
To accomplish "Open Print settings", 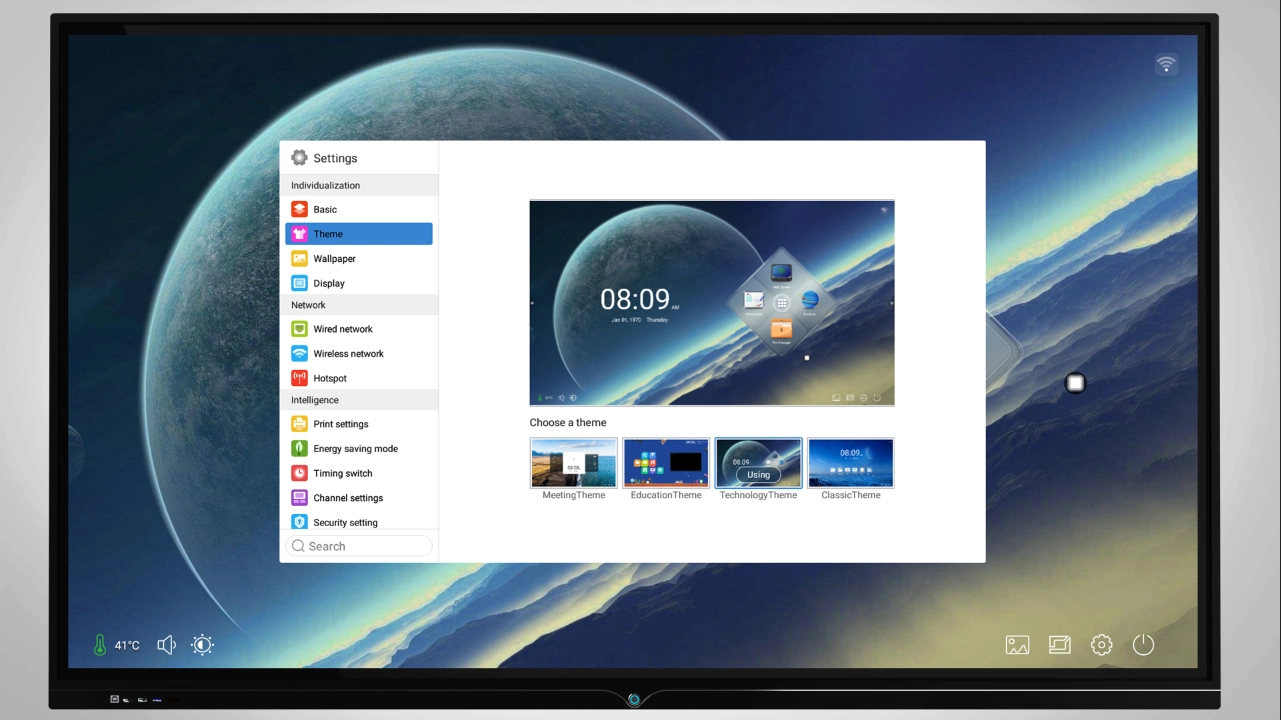I will point(358,424).
